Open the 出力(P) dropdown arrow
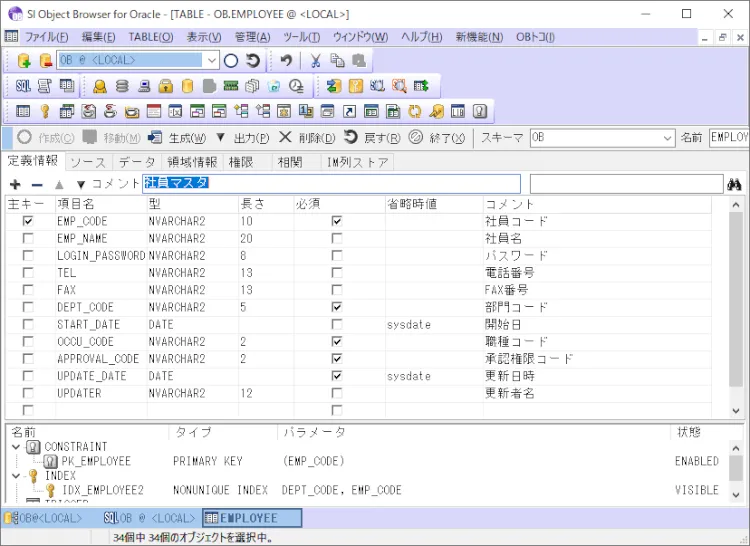The width and height of the screenshot is (750, 546). 221,138
